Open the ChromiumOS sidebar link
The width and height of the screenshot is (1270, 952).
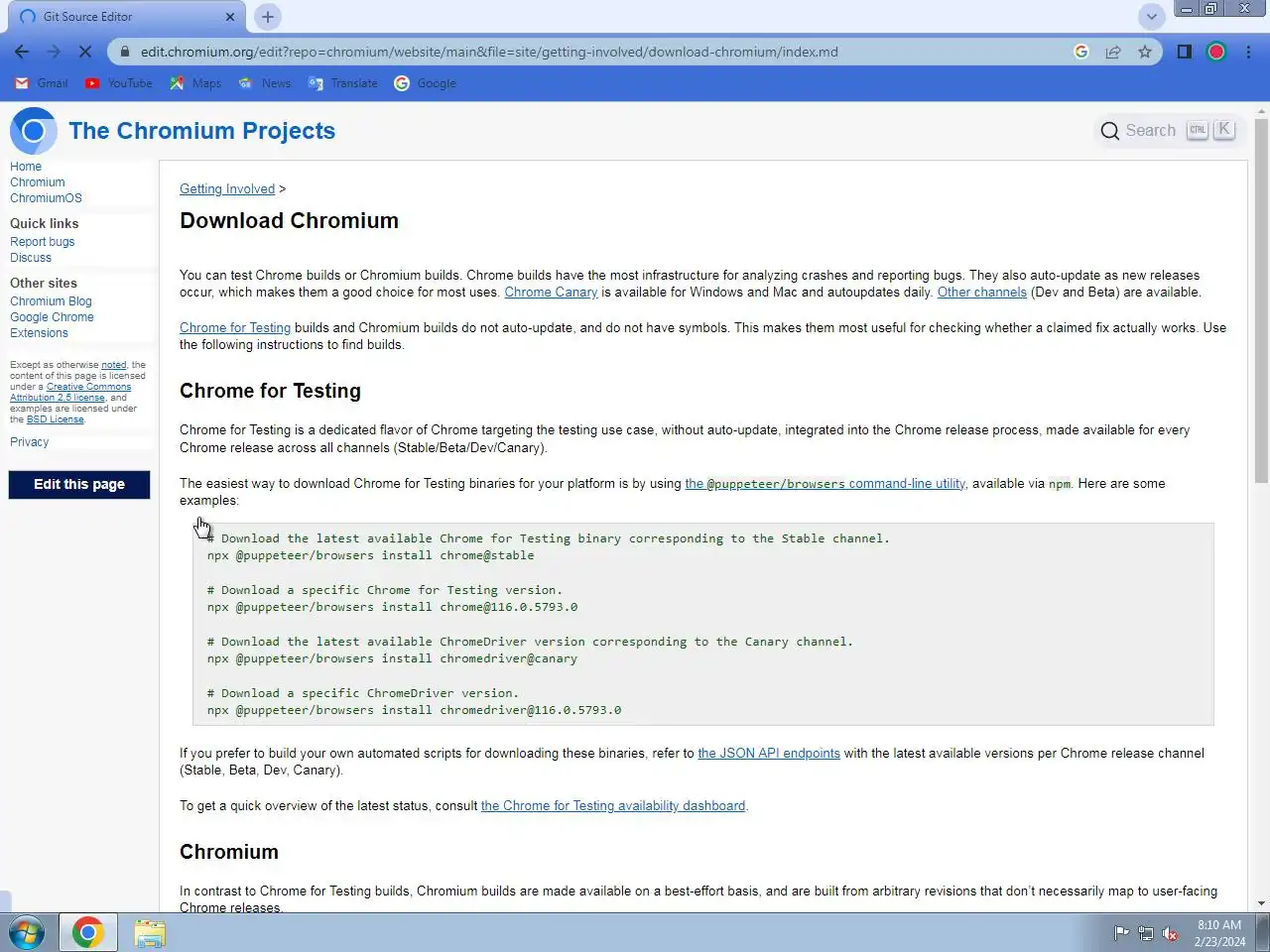pos(46,198)
